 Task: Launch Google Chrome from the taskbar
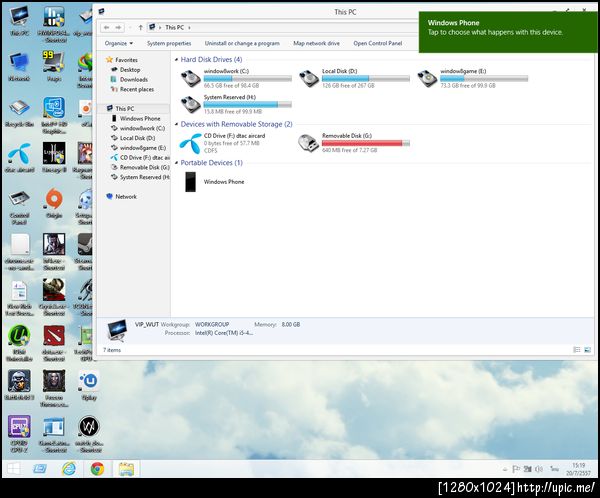[x=97, y=469]
